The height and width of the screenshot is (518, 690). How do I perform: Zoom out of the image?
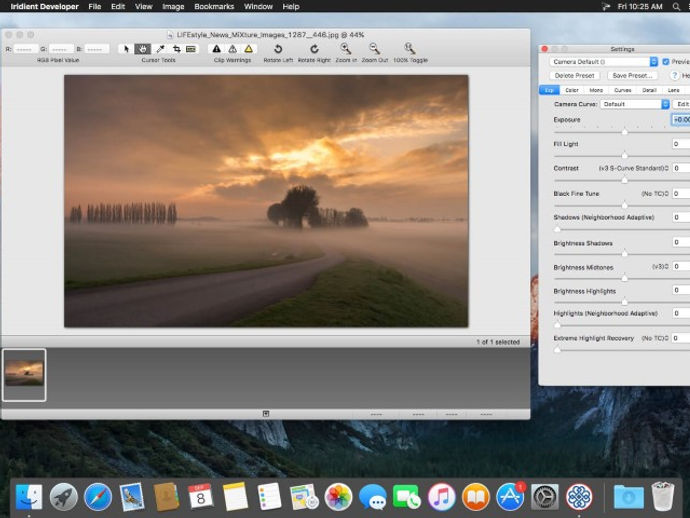[374, 48]
